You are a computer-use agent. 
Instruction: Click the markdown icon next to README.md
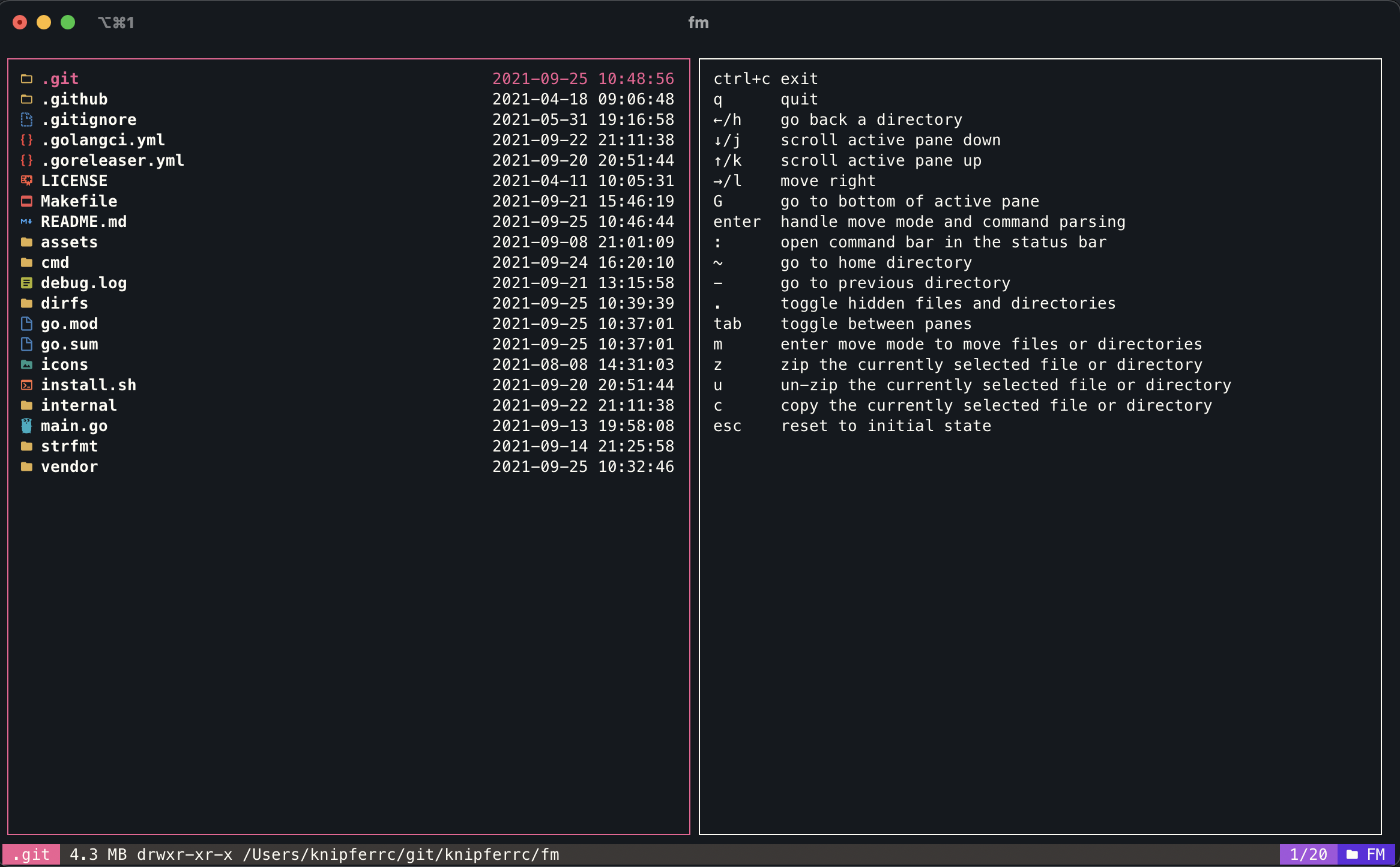(26, 222)
